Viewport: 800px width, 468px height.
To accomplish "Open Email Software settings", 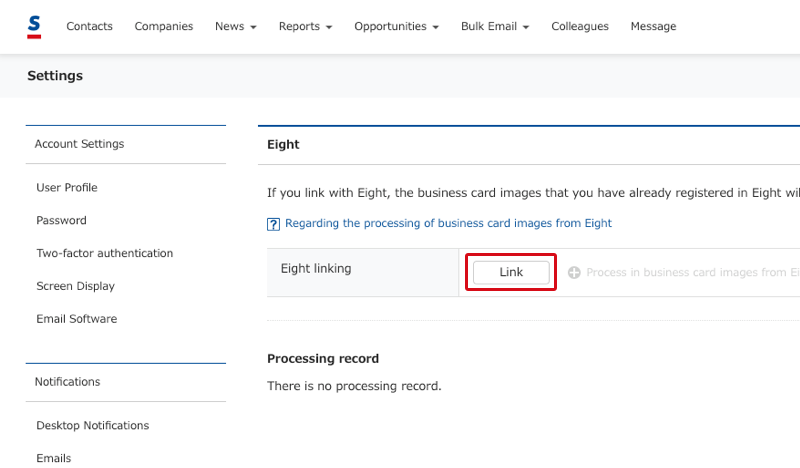I will (x=77, y=319).
